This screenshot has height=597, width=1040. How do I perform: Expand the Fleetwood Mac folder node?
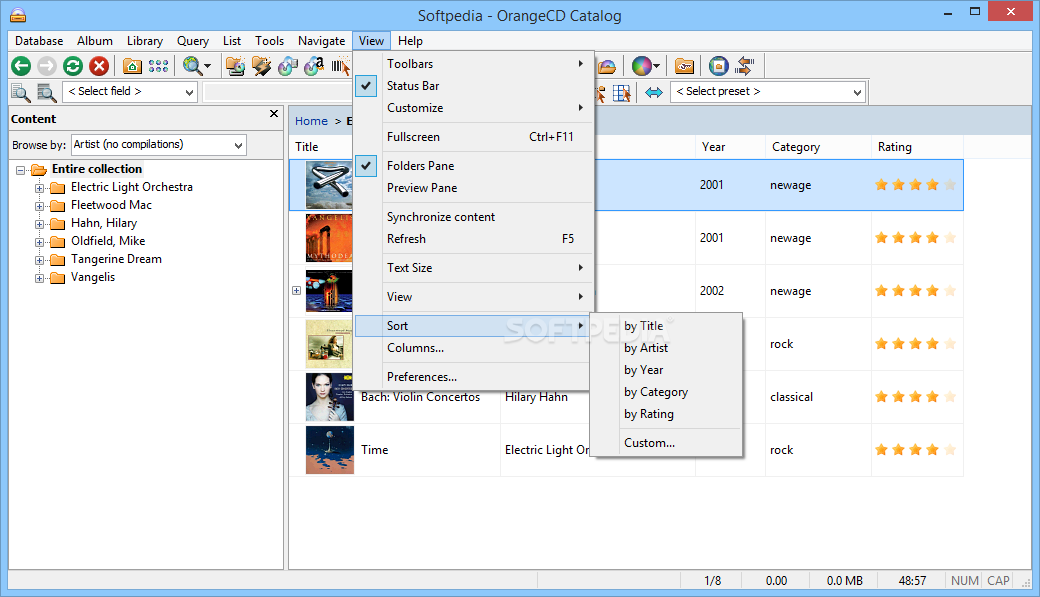point(39,206)
